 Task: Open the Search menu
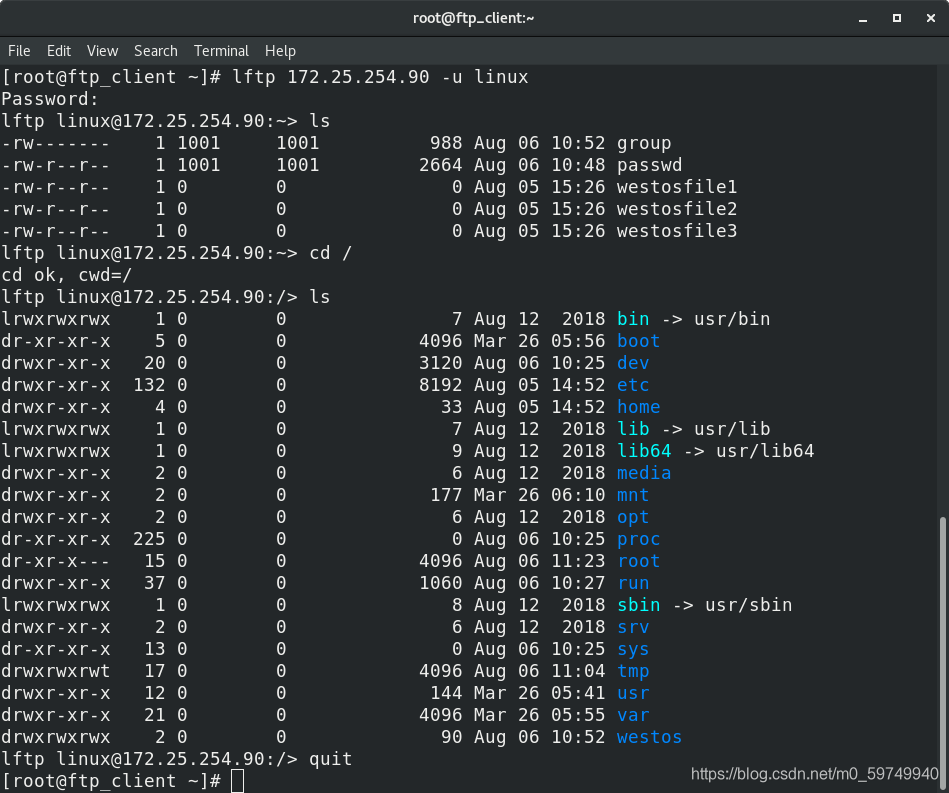pyautogui.click(x=156, y=51)
